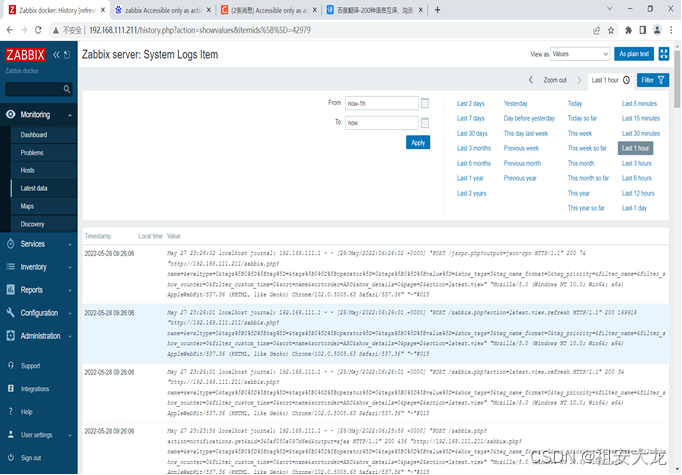
Task: Click the Reports chart icon
Action: click(11, 290)
